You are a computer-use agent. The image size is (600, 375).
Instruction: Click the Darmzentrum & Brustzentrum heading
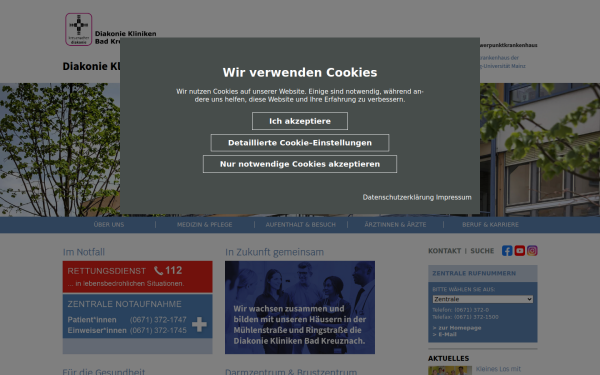291,372
